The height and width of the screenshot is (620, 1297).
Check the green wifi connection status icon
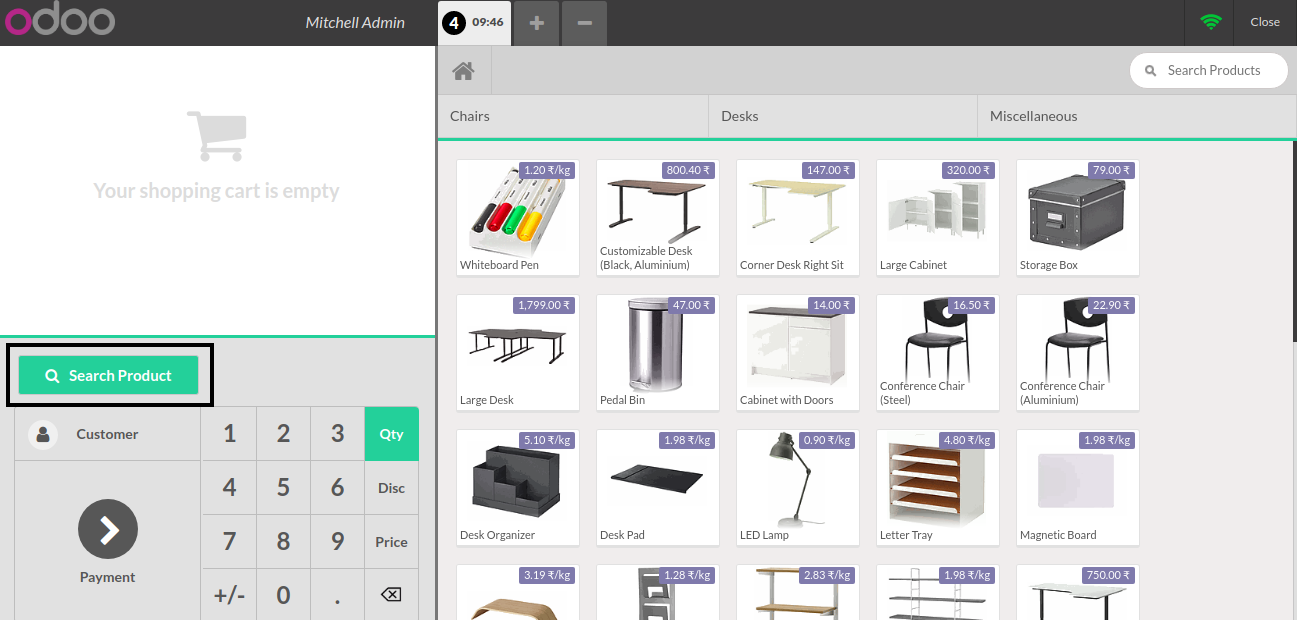click(x=1211, y=22)
